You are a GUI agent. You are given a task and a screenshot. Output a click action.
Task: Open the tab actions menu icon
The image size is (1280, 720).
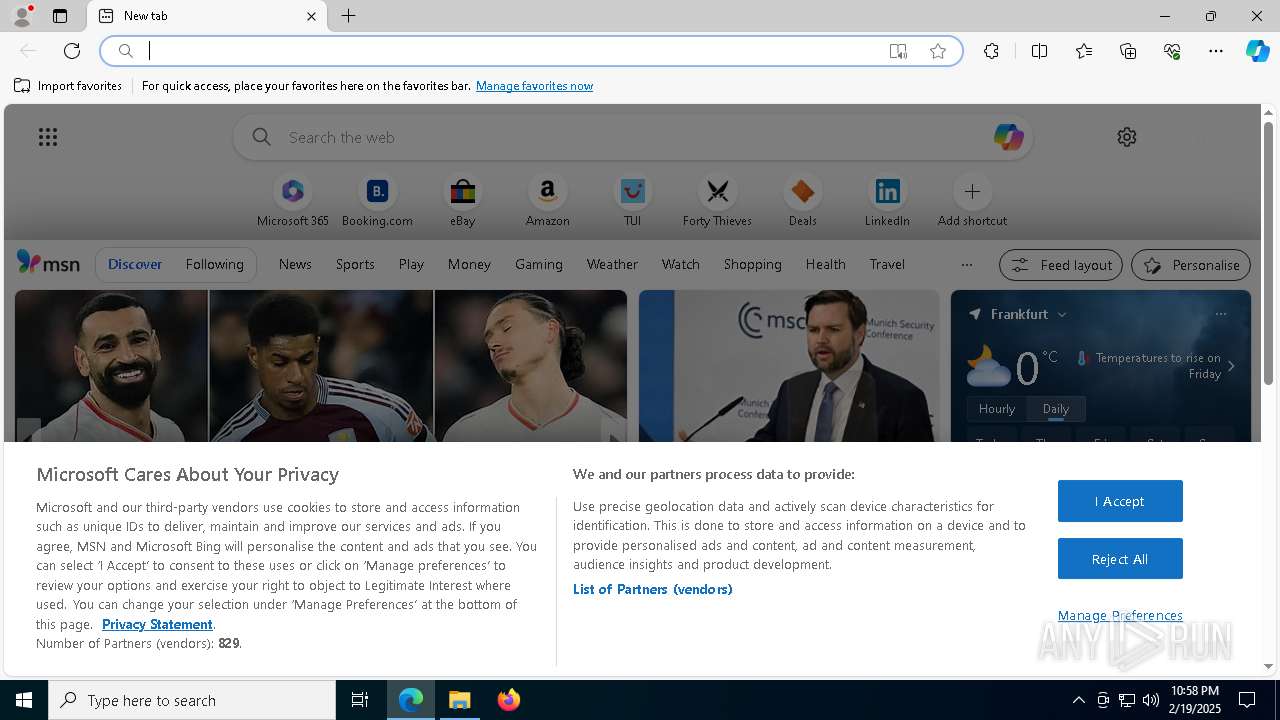[x=60, y=16]
